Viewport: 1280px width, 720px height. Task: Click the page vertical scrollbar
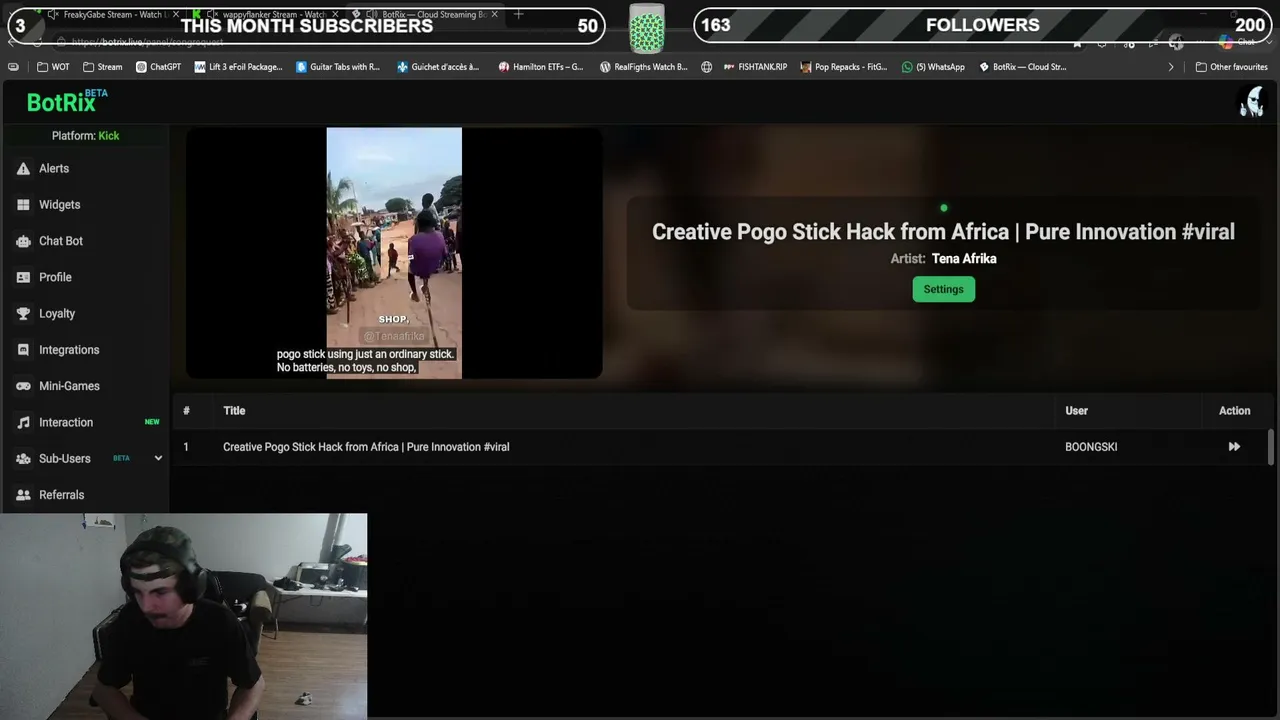click(x=1271, y=447)
